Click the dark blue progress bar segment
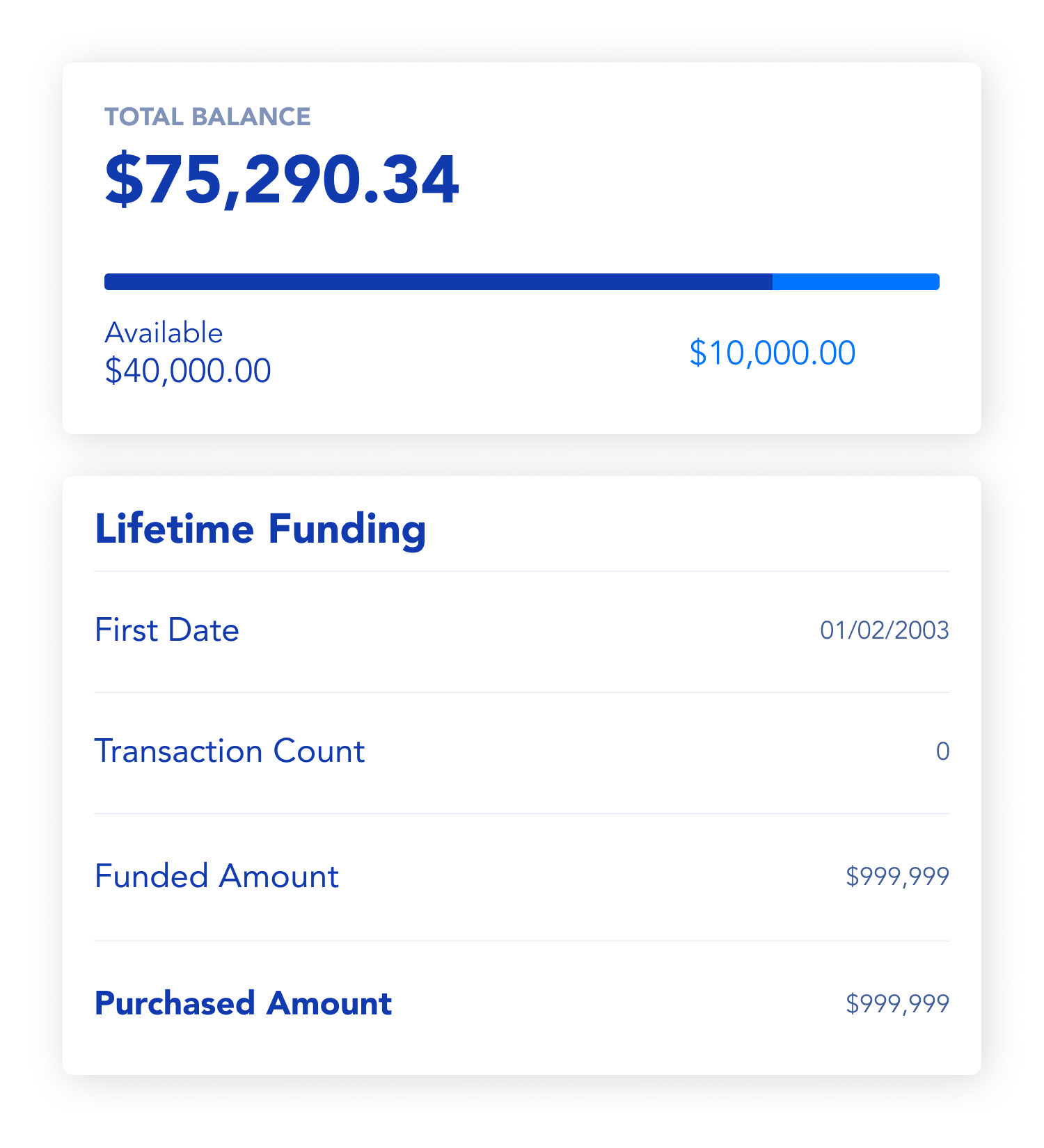Viewport: 1044px width, 1148px height. point(438,282)
